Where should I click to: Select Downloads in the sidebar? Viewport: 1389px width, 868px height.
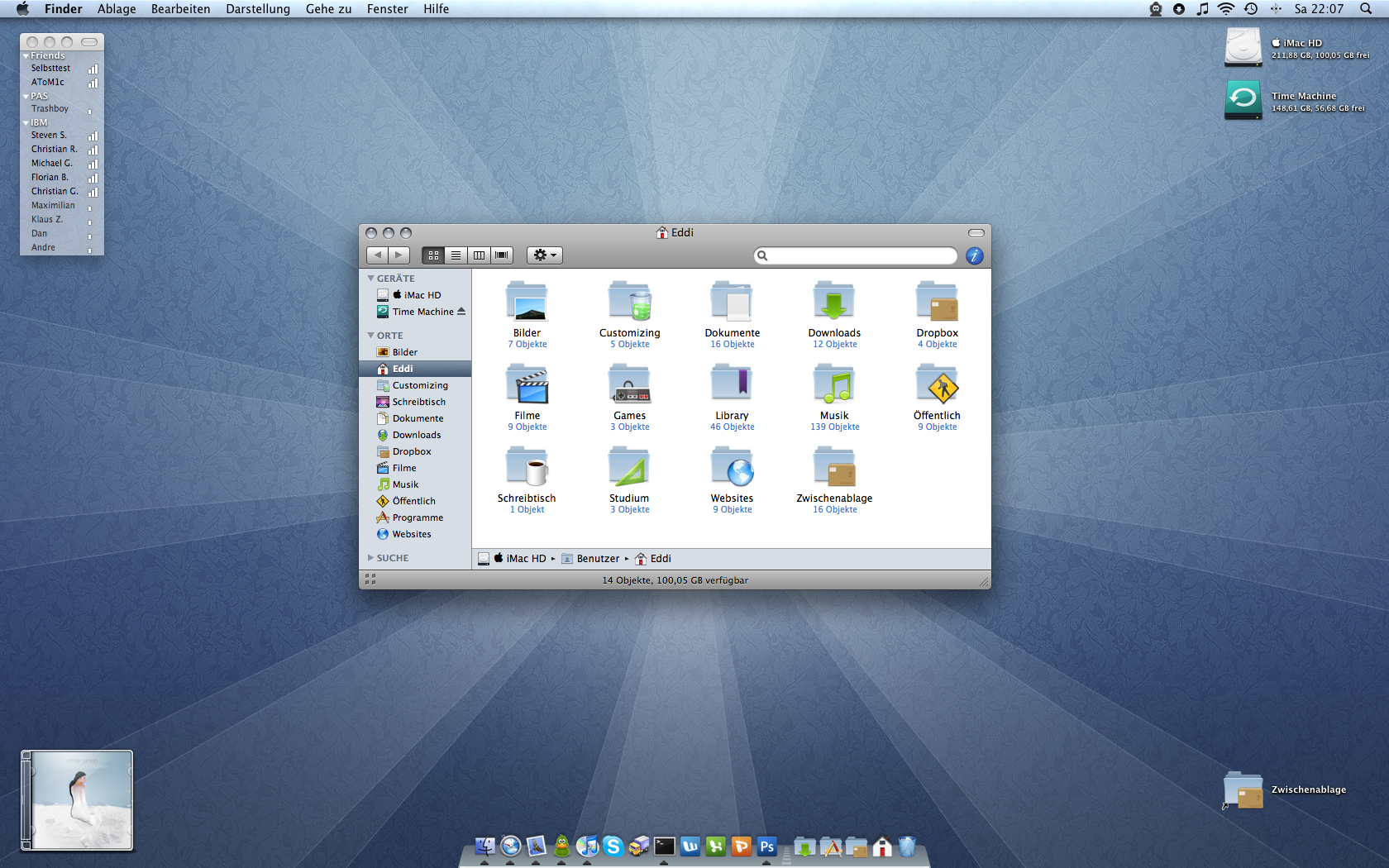point(415,435)
